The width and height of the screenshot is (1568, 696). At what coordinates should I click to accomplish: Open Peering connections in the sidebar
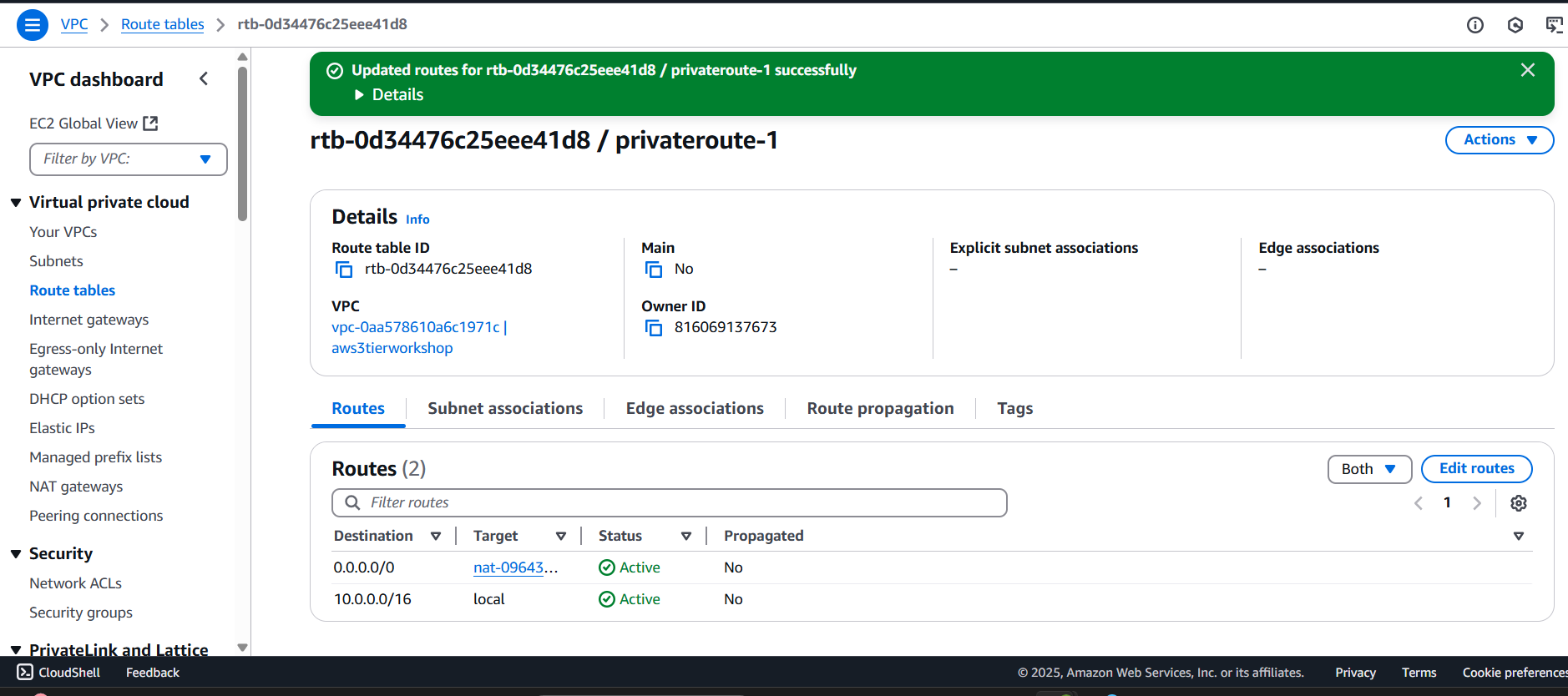[96, 516]
